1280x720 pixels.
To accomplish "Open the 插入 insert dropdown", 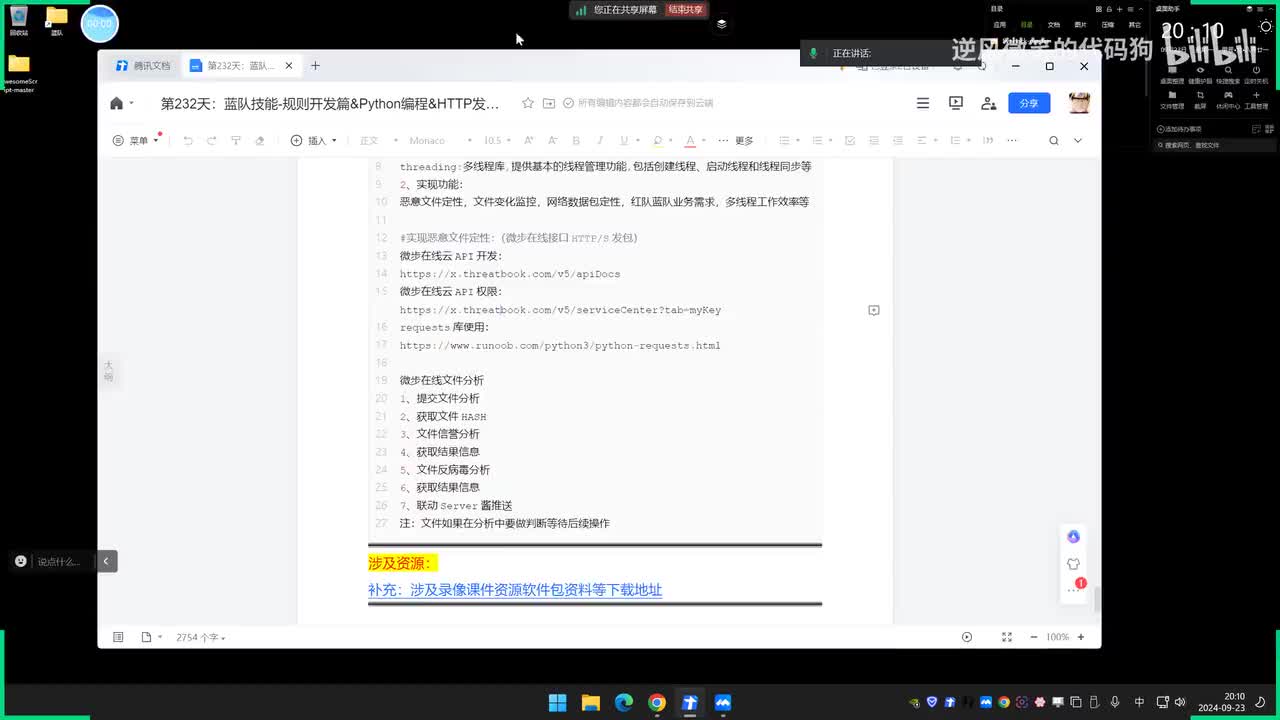I will click(x=314, y=141).
